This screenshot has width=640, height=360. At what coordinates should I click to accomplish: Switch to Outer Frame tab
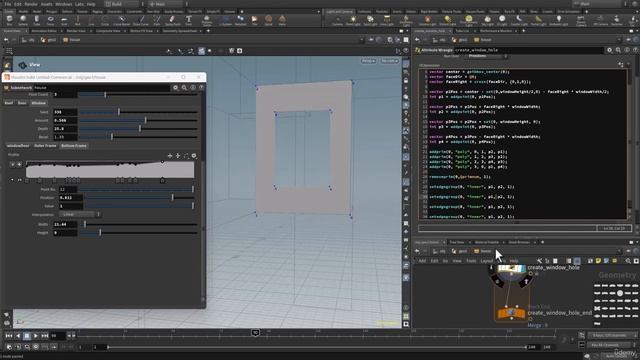click(x=45, y=146)
